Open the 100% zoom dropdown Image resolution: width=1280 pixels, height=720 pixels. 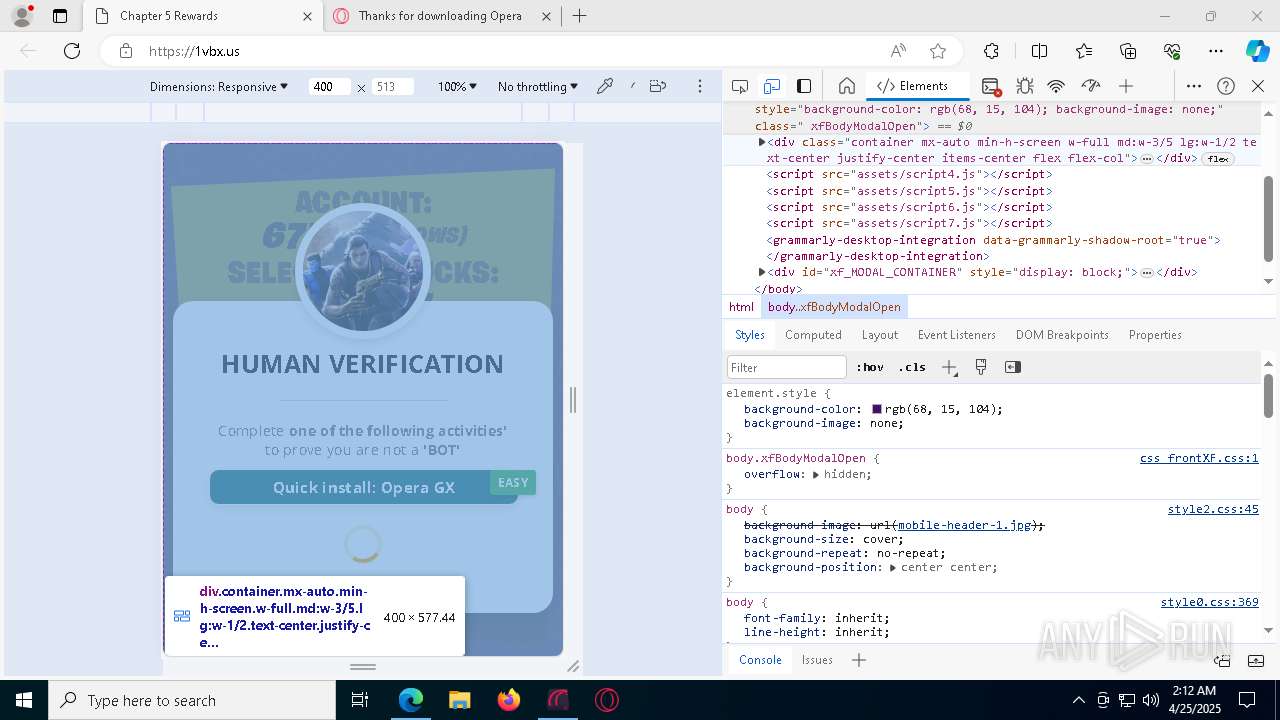click(x=457, y=87)
